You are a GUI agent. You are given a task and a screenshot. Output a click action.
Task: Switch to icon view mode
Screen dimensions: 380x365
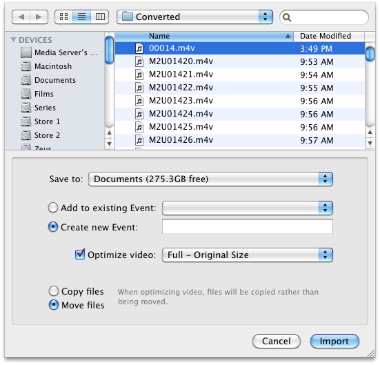coord(64,17)
